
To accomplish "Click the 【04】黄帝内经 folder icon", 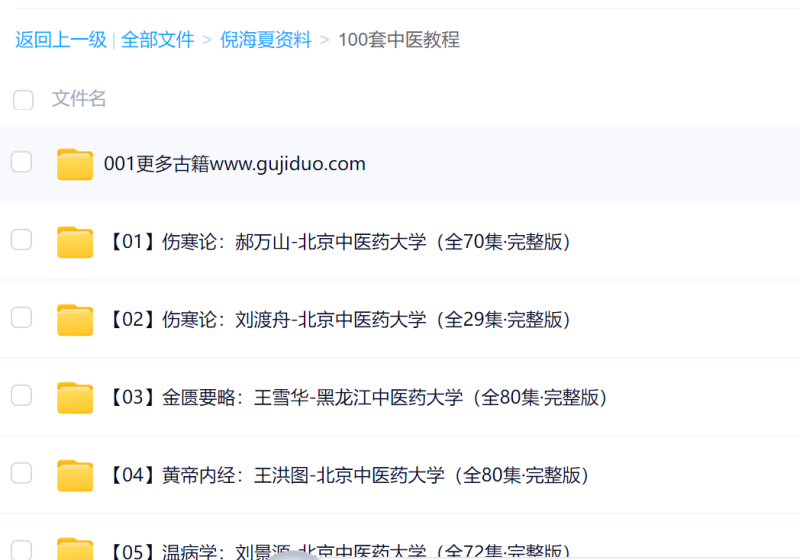I will (x=75, y=475).
